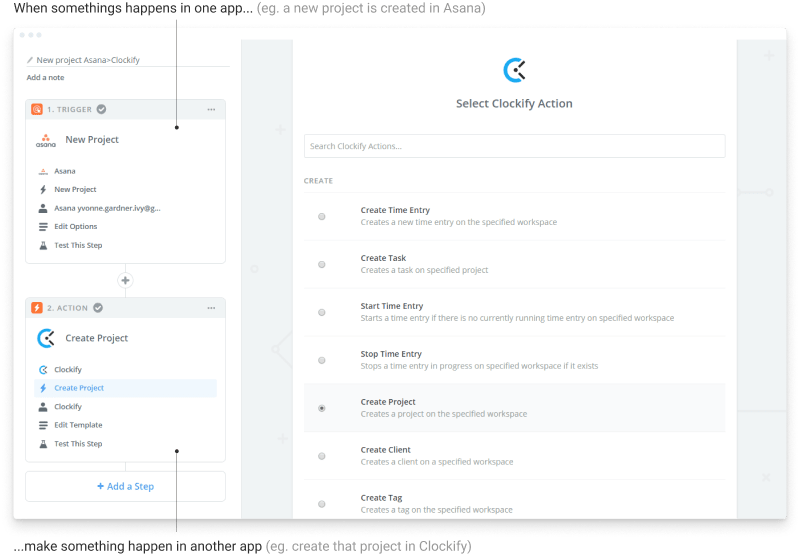Select the Create Tag radio button
Screen dimensions: 800x555
tap(322, 504)
